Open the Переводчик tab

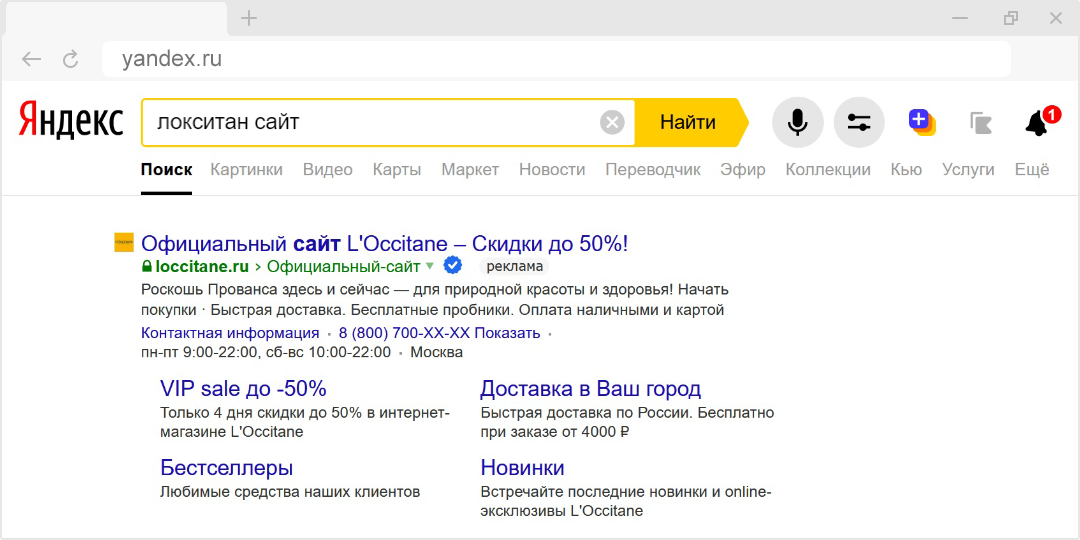(653, 169)
